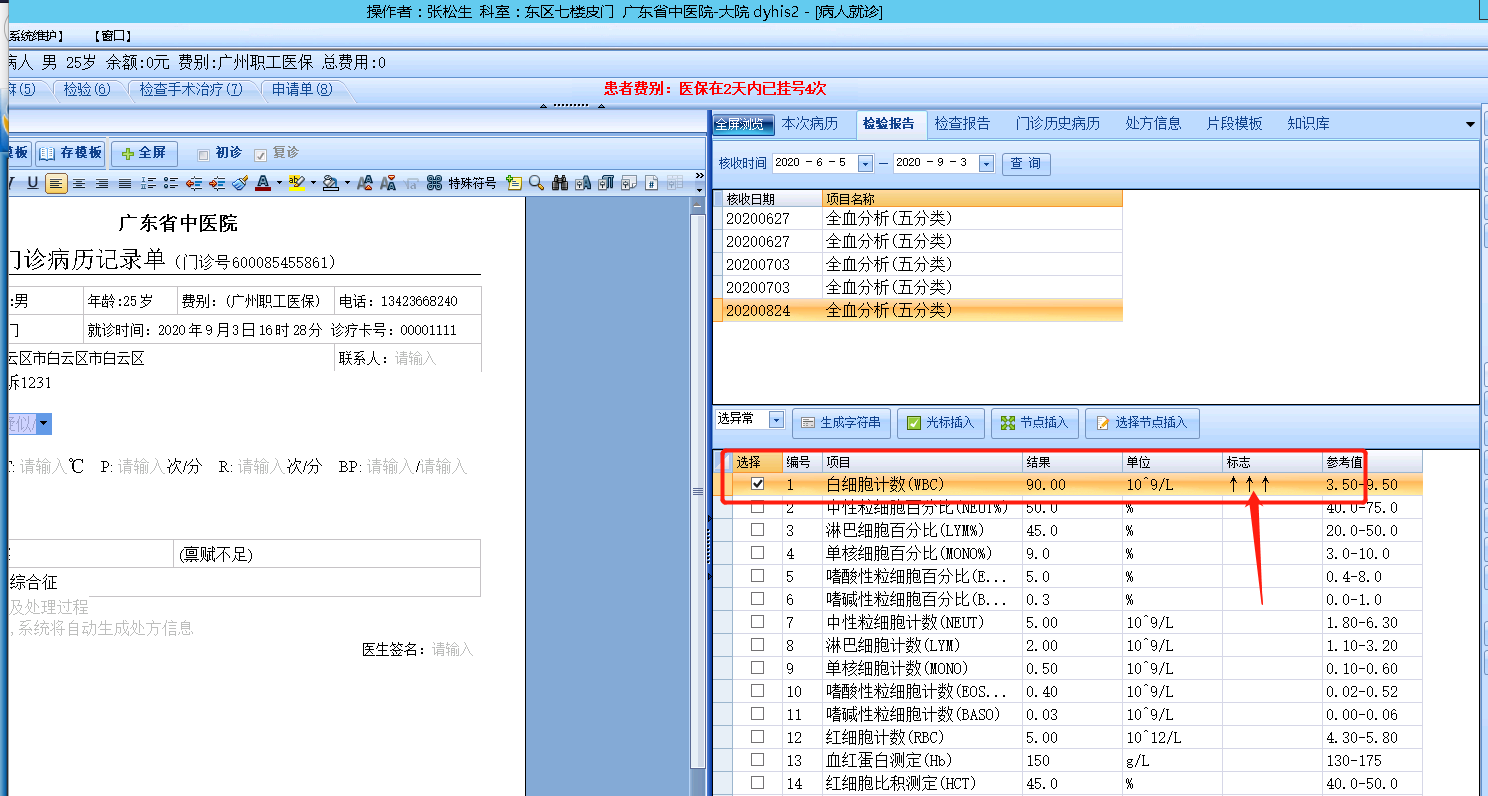Check the 中性粒细胞计数(NEUT) row checkbox
Screen dimensions: 1488x796
[x=758, y=622]
